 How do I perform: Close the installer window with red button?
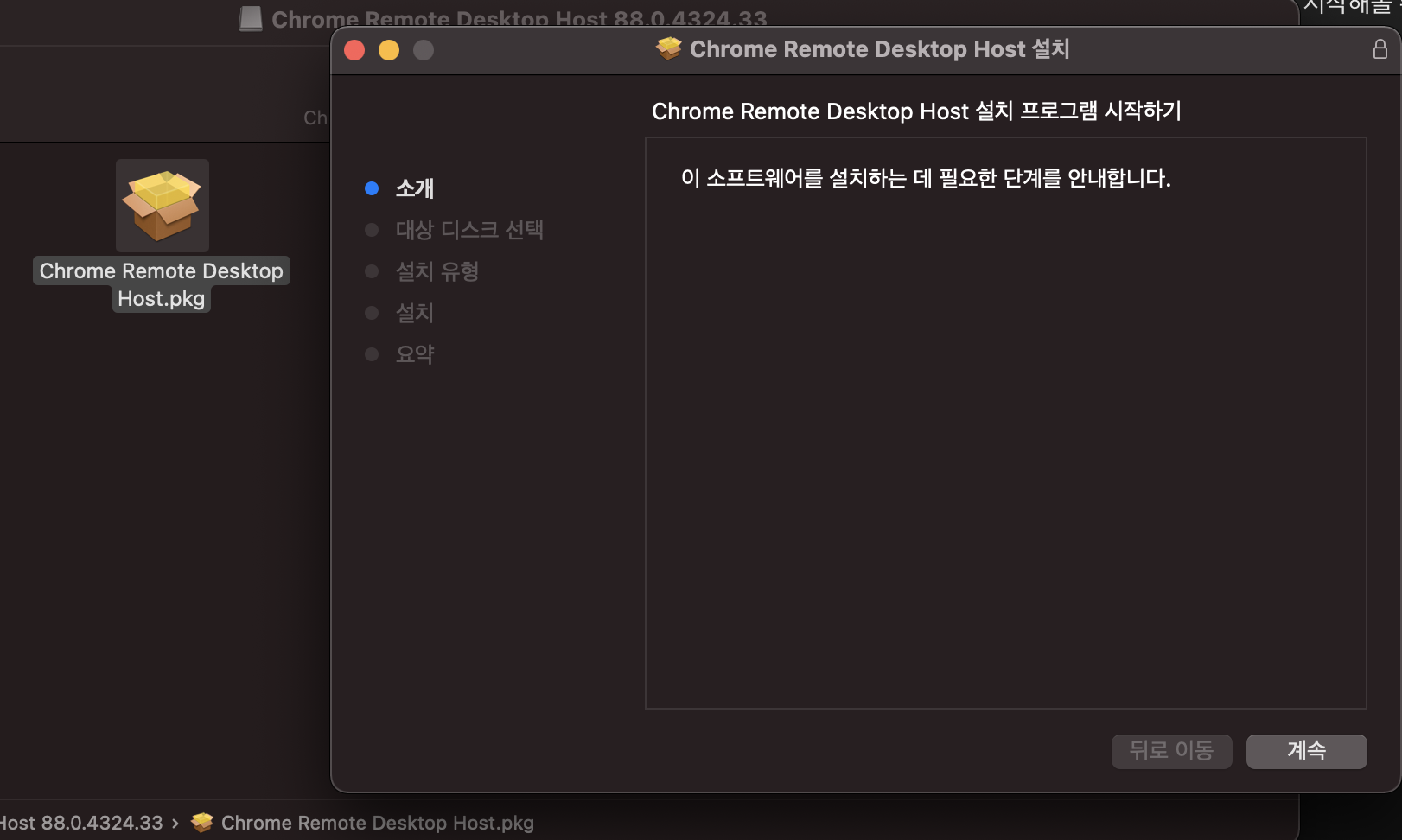(354, 50)
